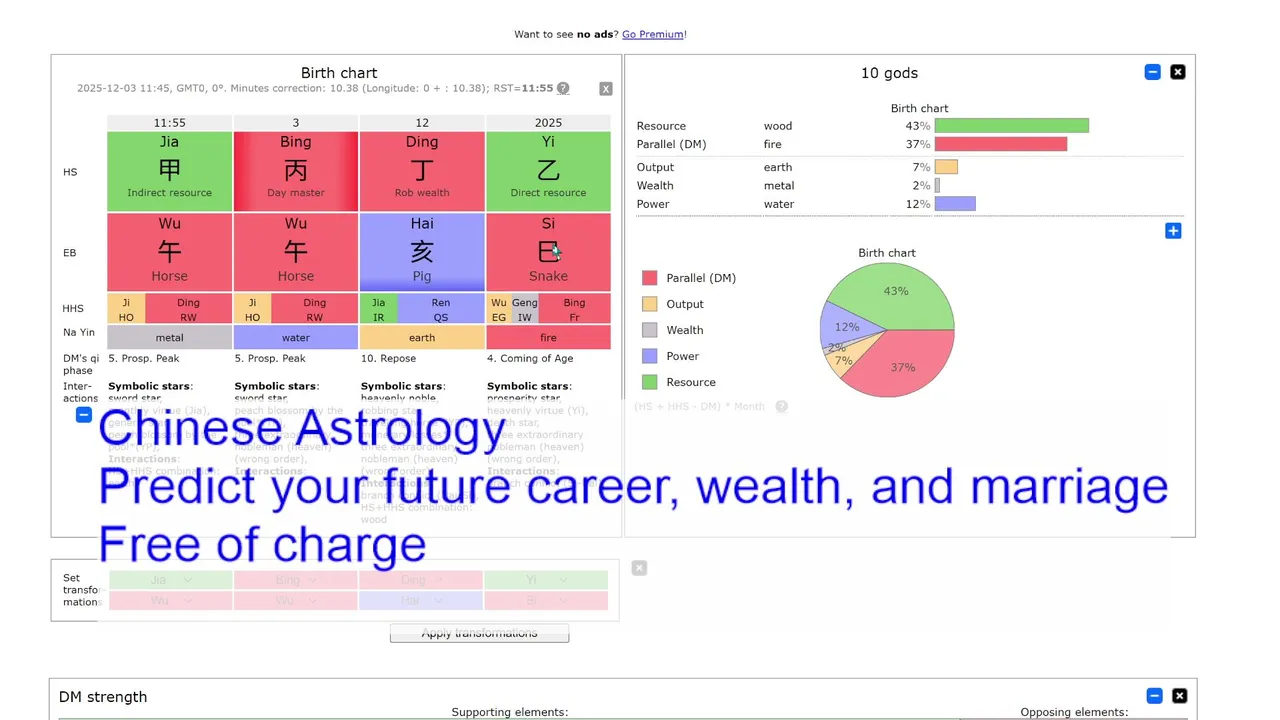Open the Hai branch transformation dropdown
1280x720 pixels.
pyautogui.click(x=421, y=601)
